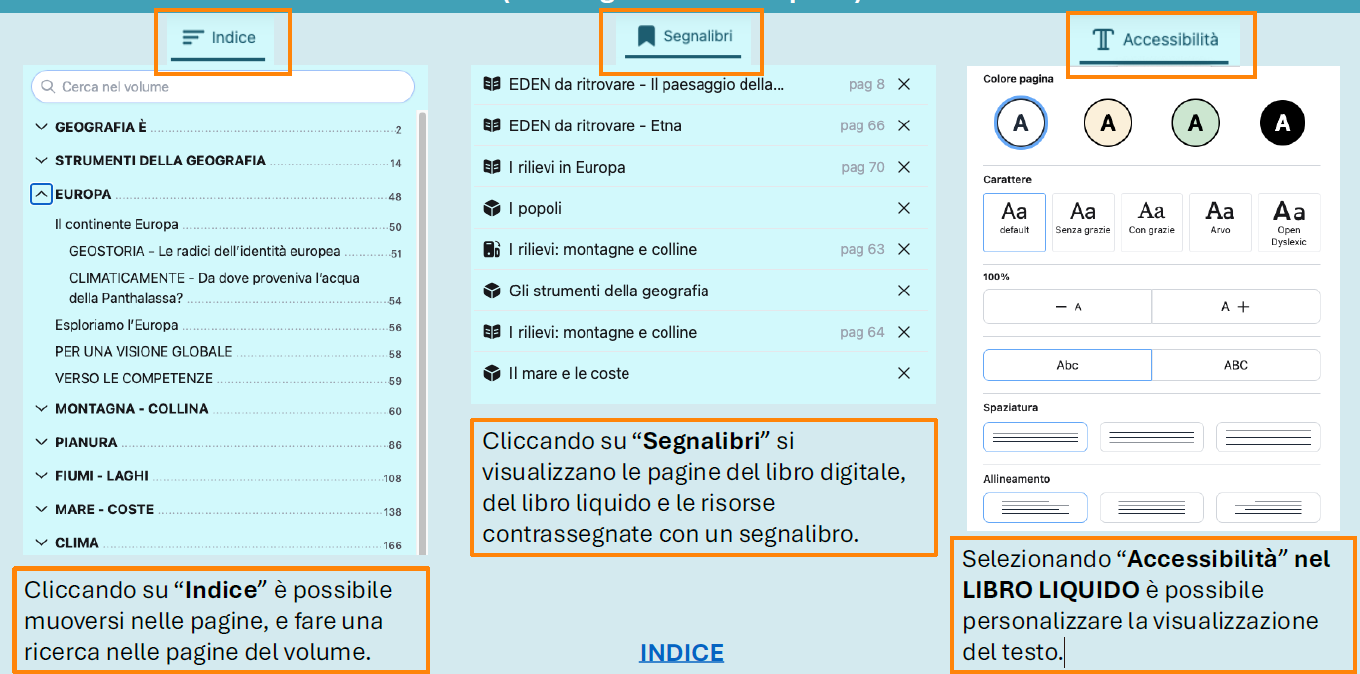This screenshot has height=674, width=1360.
Task: Expand the MARE - COSTE chevron
Action: pos(41,509)
